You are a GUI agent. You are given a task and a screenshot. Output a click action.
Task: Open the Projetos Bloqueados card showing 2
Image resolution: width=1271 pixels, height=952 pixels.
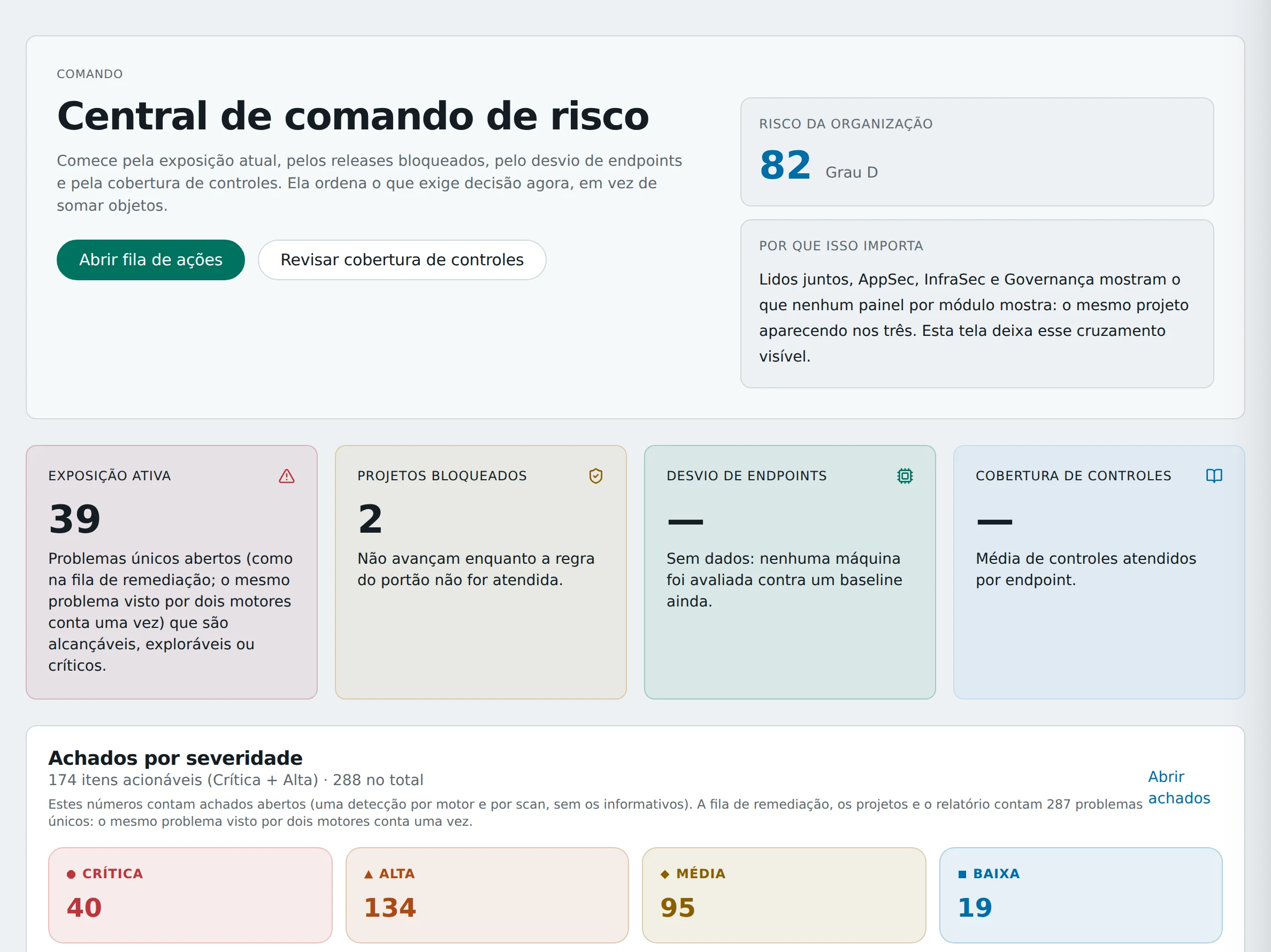(480, 572)
